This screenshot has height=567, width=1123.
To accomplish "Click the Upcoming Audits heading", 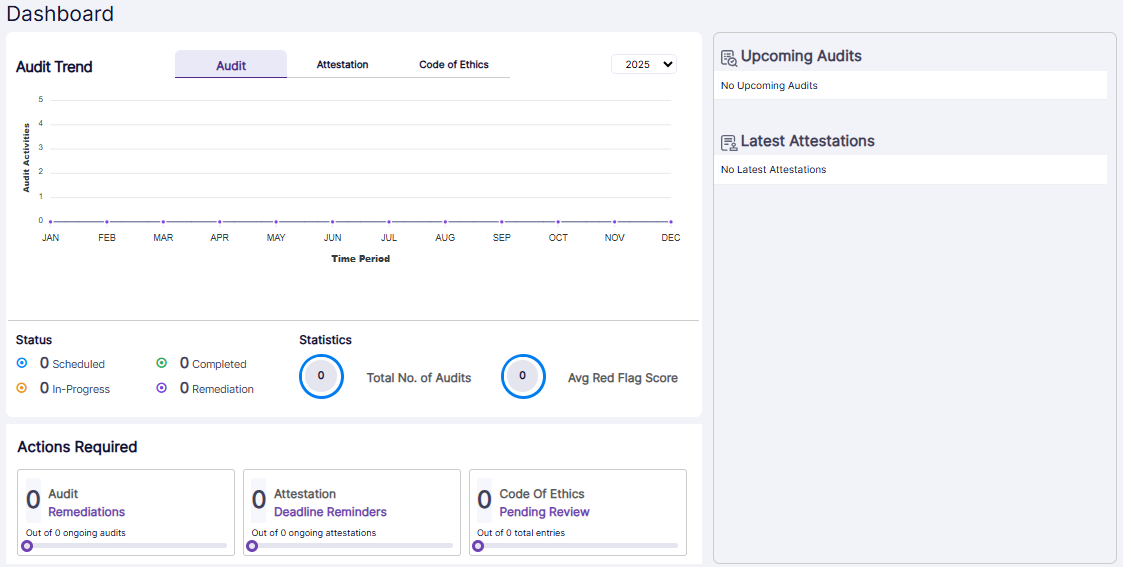I will point(801,56).
